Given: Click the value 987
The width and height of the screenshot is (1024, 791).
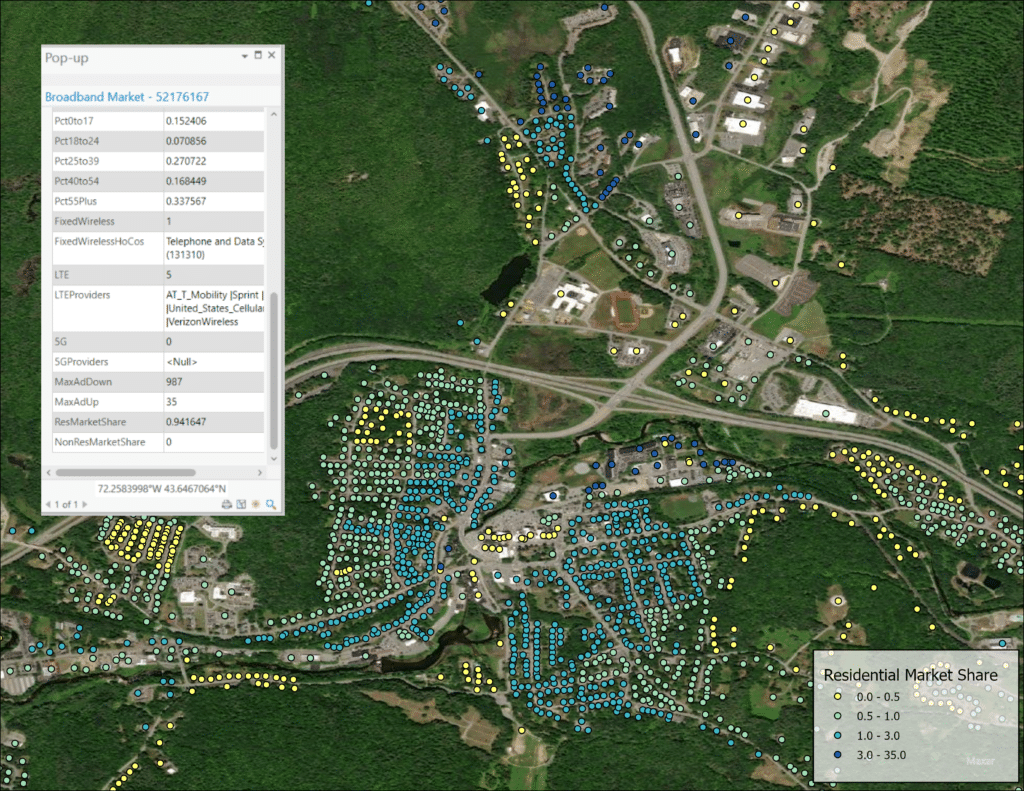Looking at the screenshot, I should (174, 382).
